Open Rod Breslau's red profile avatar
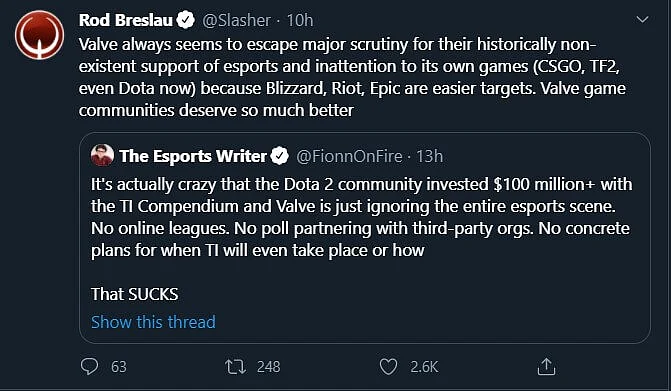This screenshot has height=391, width=671. tap(39, 35)
